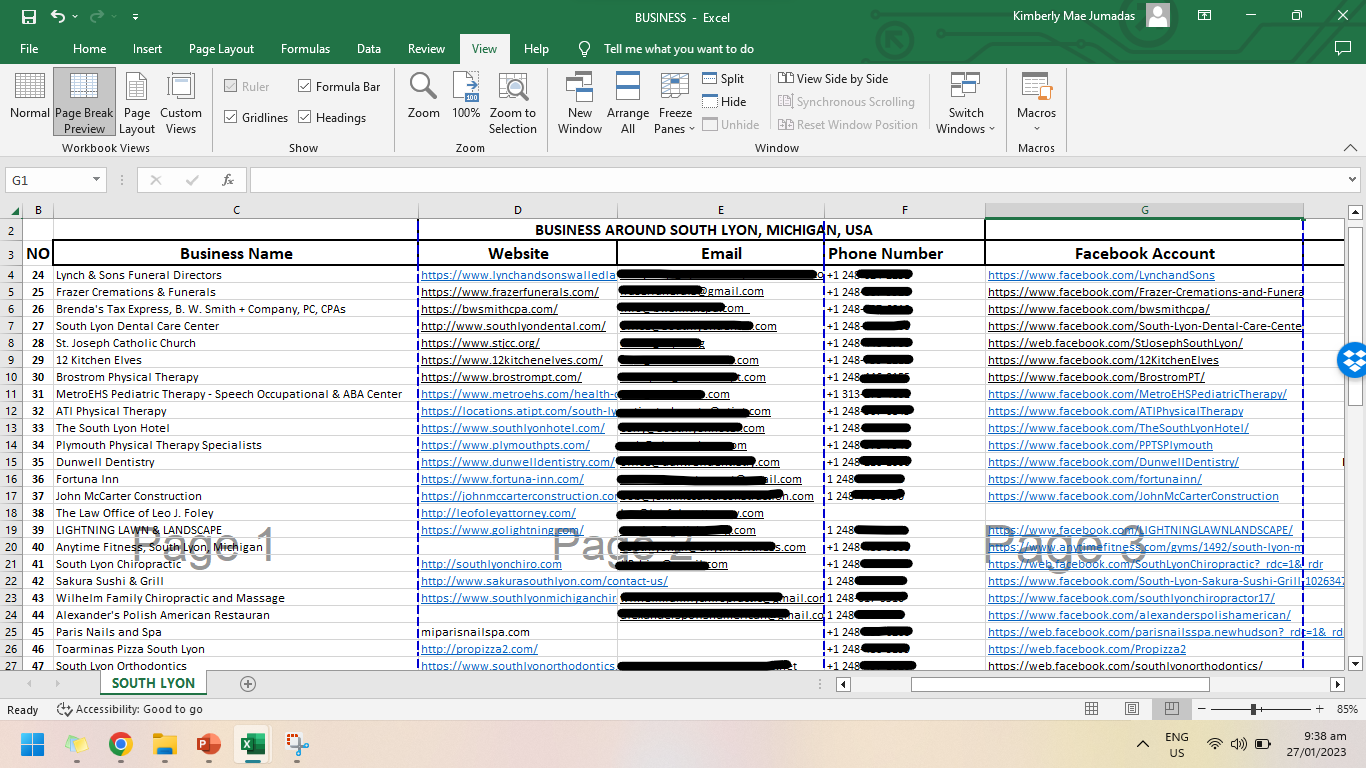
Task: Click Page Break Preview icon in status bar
Action: tap(1171, 709)
